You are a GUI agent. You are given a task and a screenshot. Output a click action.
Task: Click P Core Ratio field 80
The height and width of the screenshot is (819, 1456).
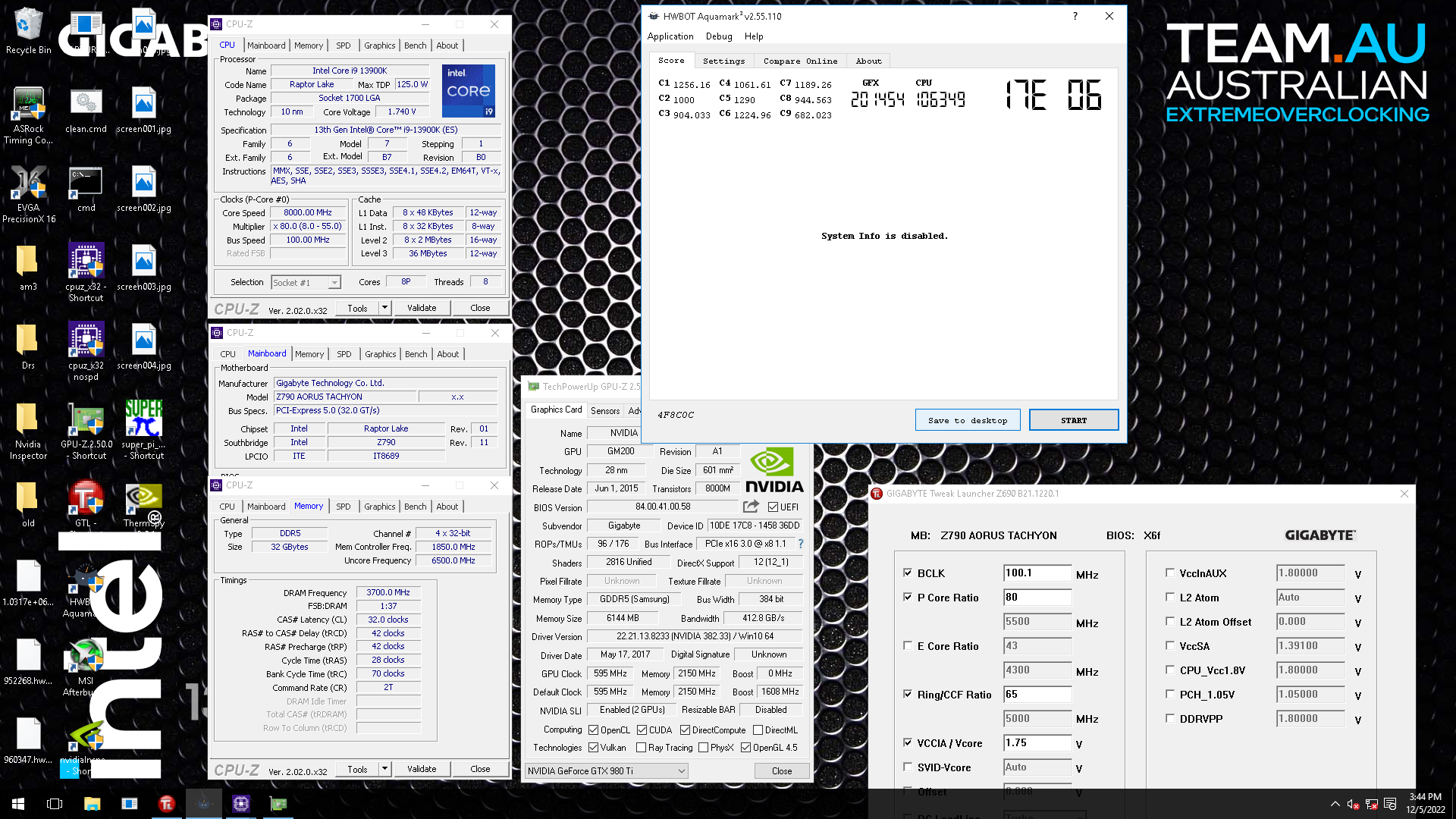tap(1037, 597)
